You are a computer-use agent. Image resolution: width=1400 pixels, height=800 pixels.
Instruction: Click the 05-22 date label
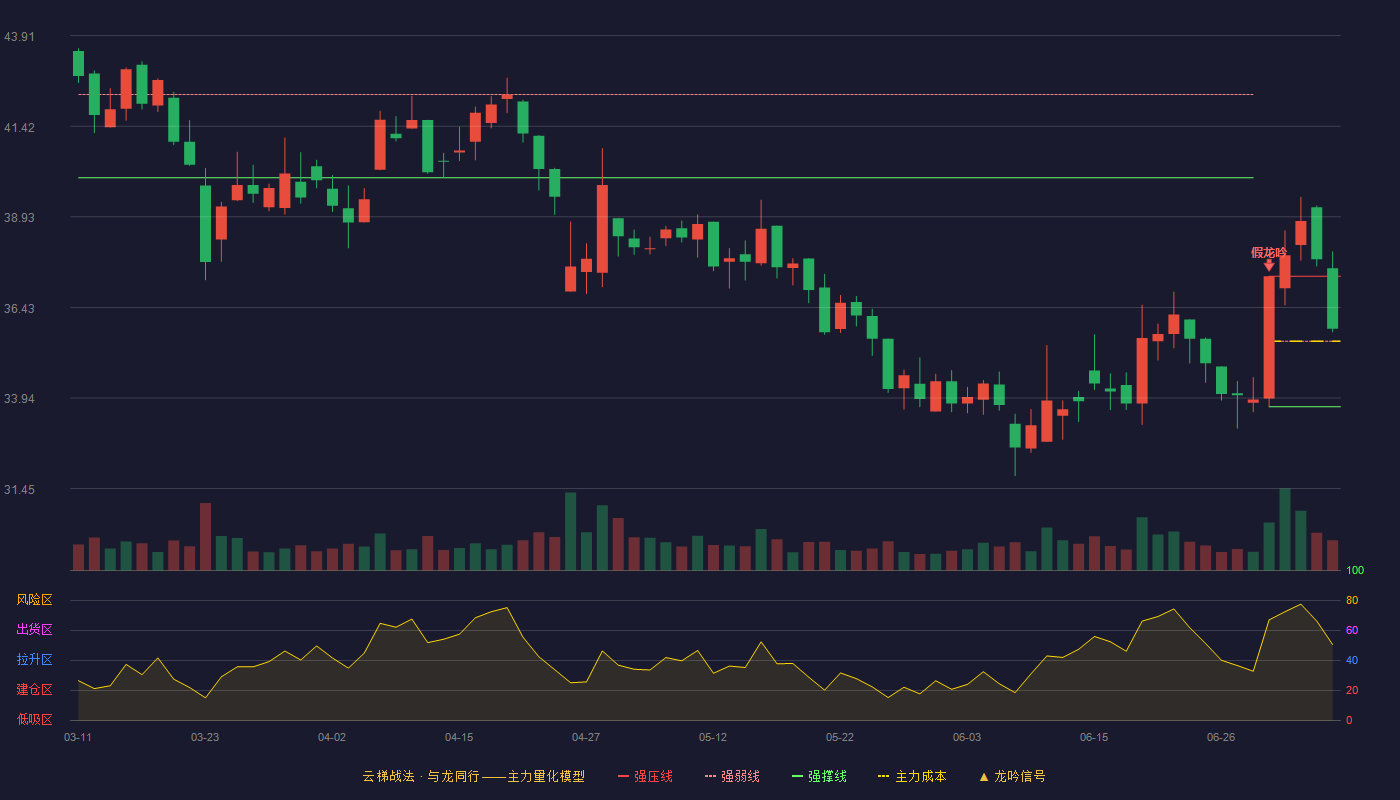(840, 737)
